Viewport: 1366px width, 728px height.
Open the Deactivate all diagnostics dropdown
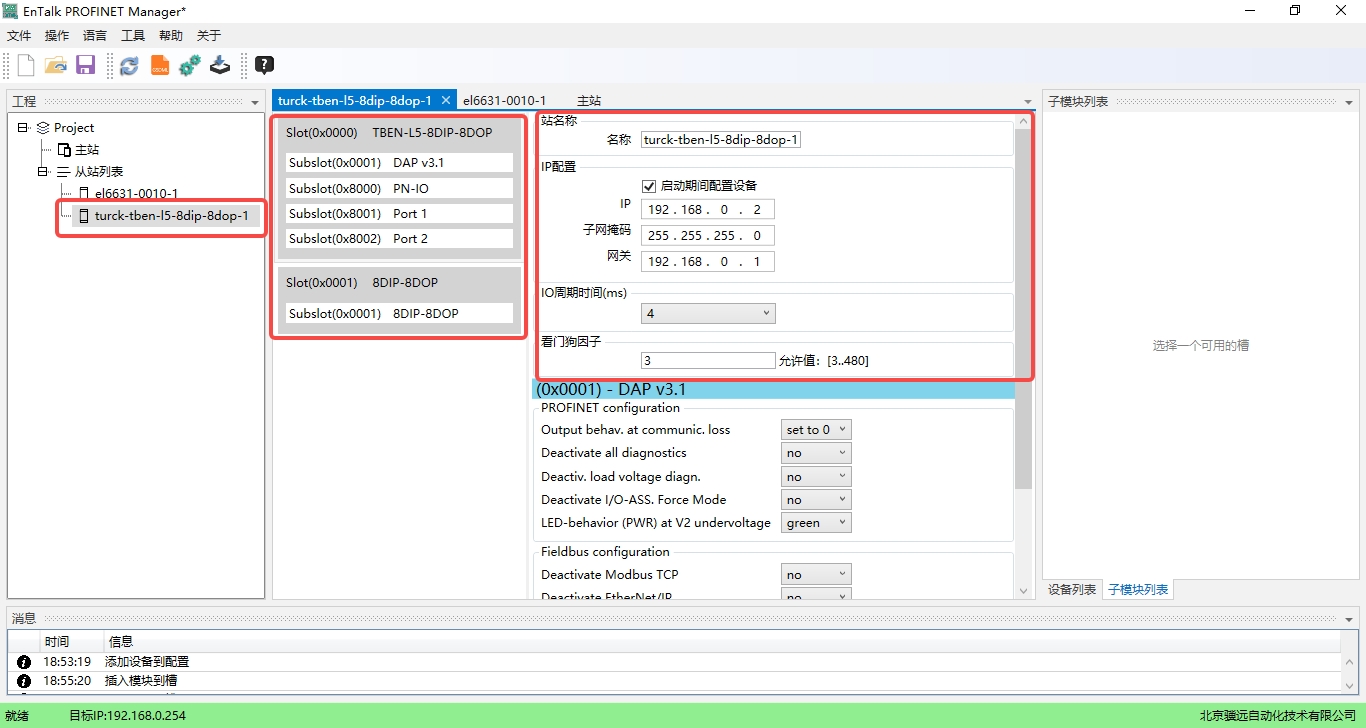(816, 453)
